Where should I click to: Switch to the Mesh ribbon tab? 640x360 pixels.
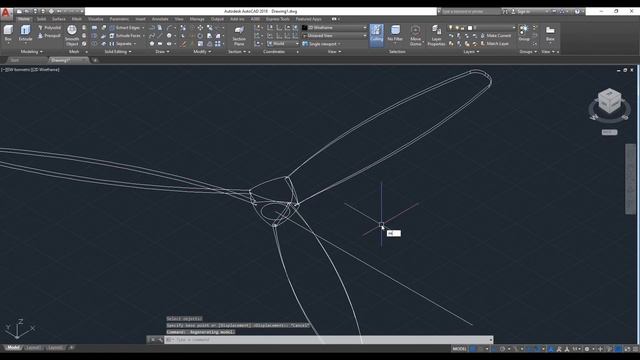pos(76,19)
